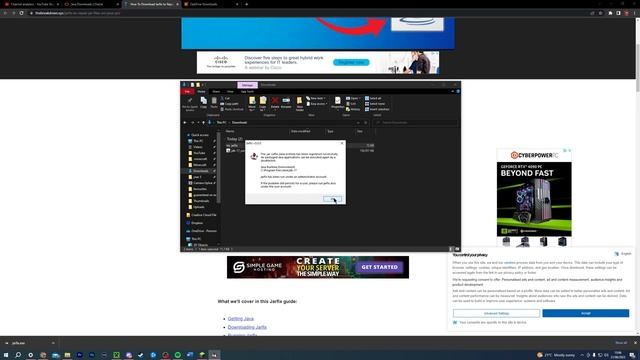Image resolution: width=640 pixels, height=360 pixels.
Task: Switch to the Channel analytics YouTube tab
Action: pos(31,4)
